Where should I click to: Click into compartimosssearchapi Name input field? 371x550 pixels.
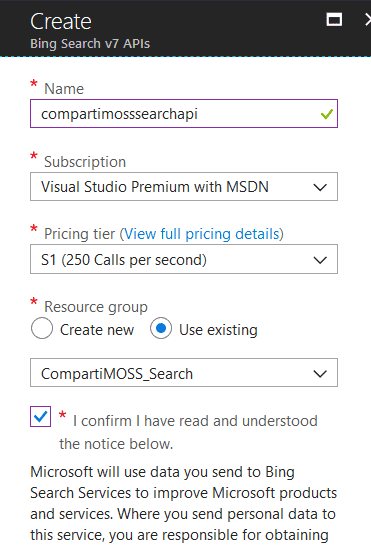[184, 114]
